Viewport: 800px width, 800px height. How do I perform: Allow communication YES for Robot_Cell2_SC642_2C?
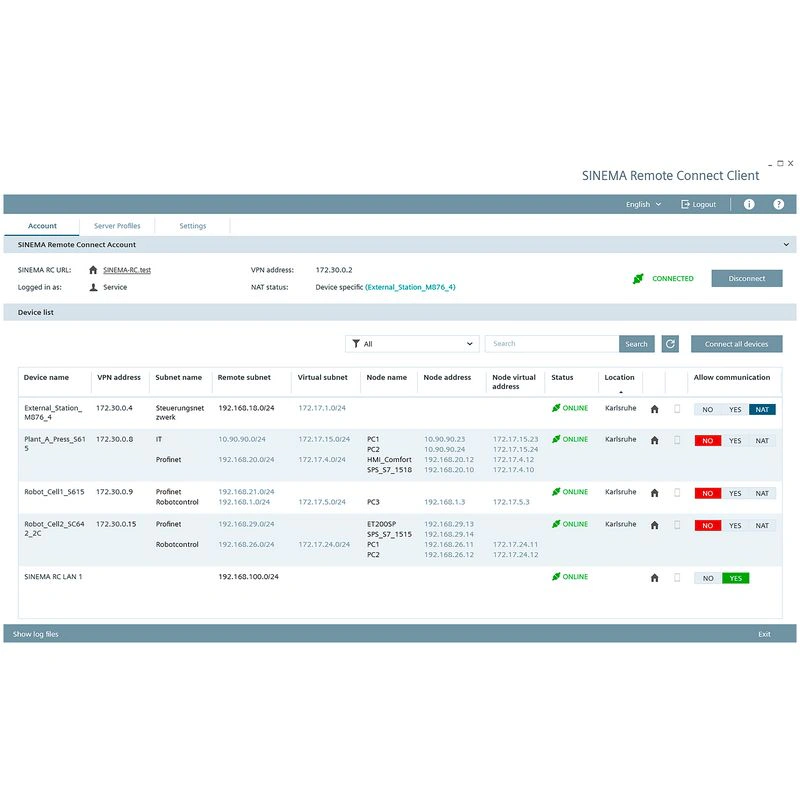point(735,525)
